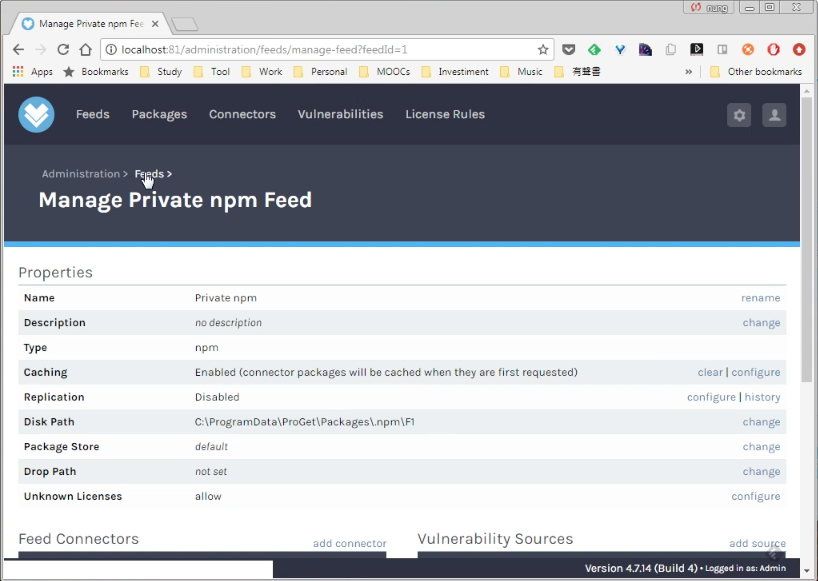Open the Packages navigation menu
Screen dimensions: 818x581
click(159, 114)
